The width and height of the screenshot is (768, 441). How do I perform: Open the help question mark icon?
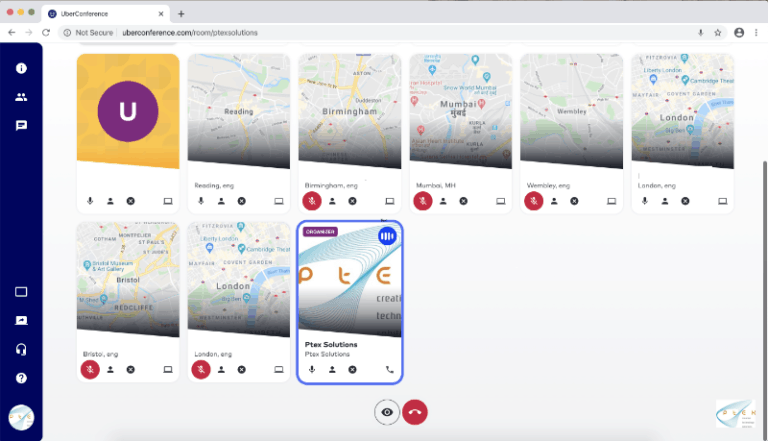(21, 378)
